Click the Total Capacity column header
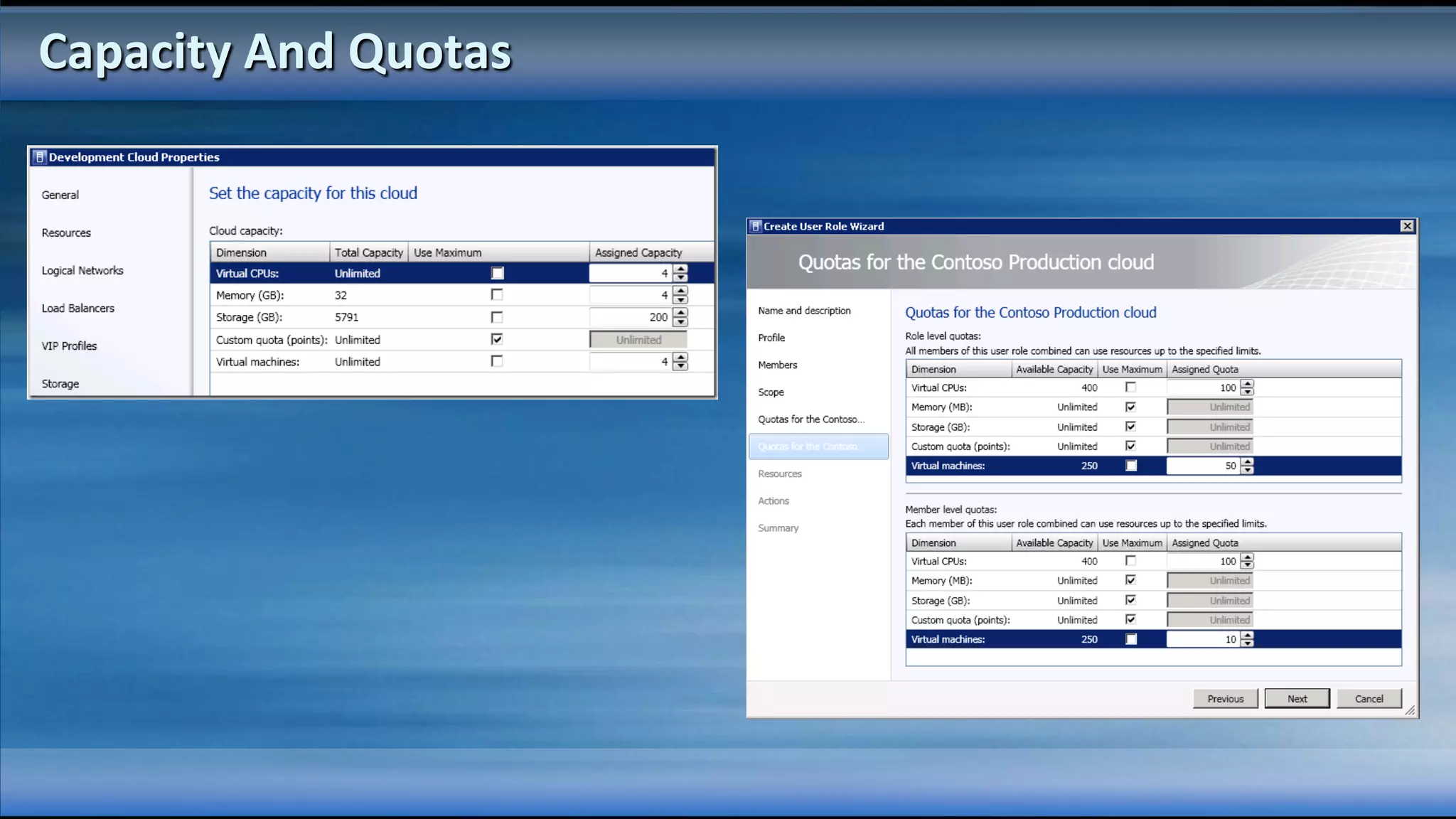1456x819 pixels. (x=368, y=252)
